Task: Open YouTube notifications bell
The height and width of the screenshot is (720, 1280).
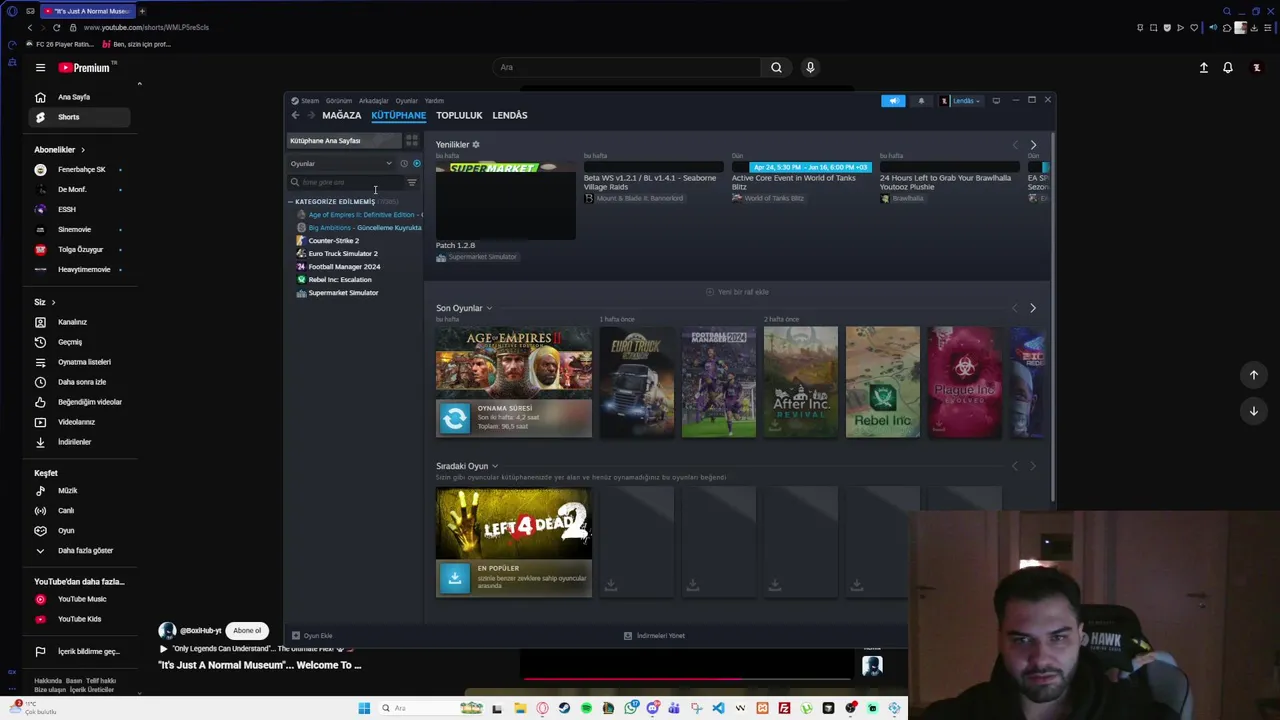Action: point(1228,68)
